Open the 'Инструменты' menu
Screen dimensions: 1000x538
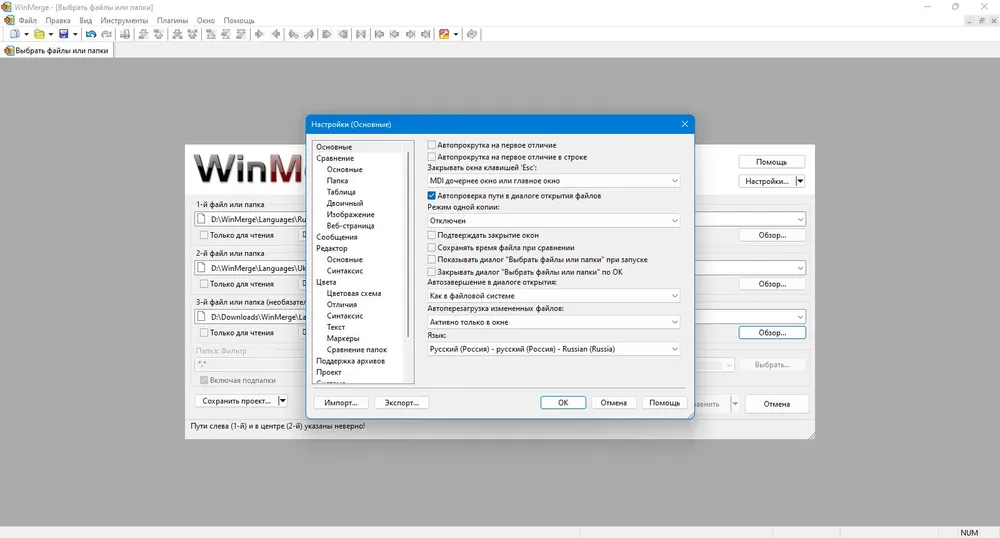[x=124, y=20]
